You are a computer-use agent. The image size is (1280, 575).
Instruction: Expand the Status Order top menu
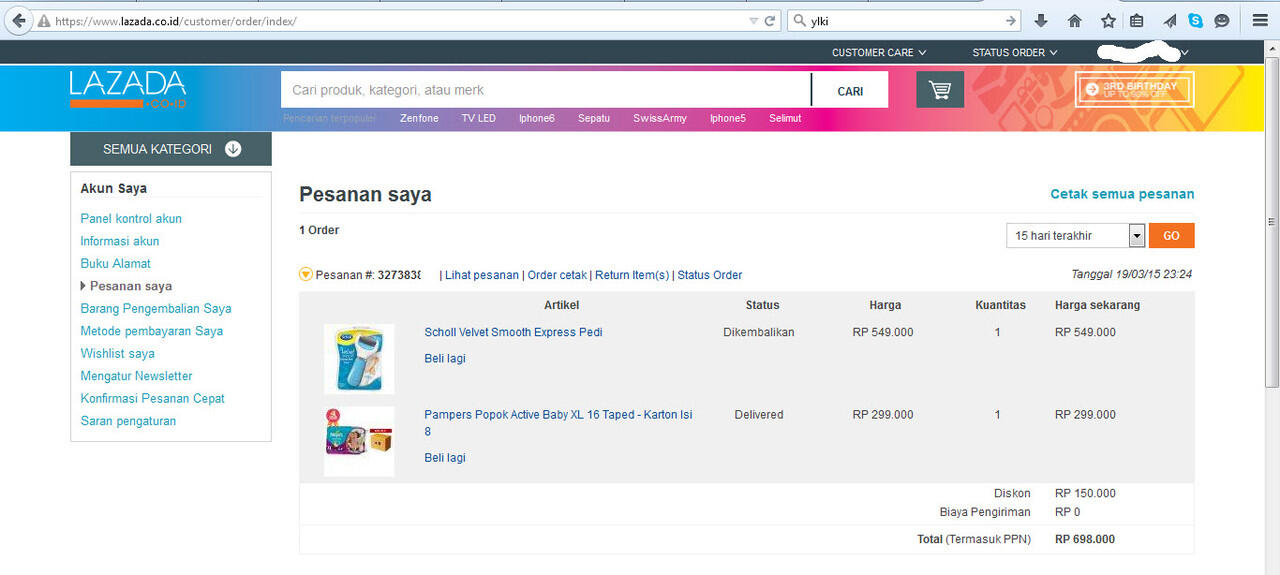click(1015, 52)
